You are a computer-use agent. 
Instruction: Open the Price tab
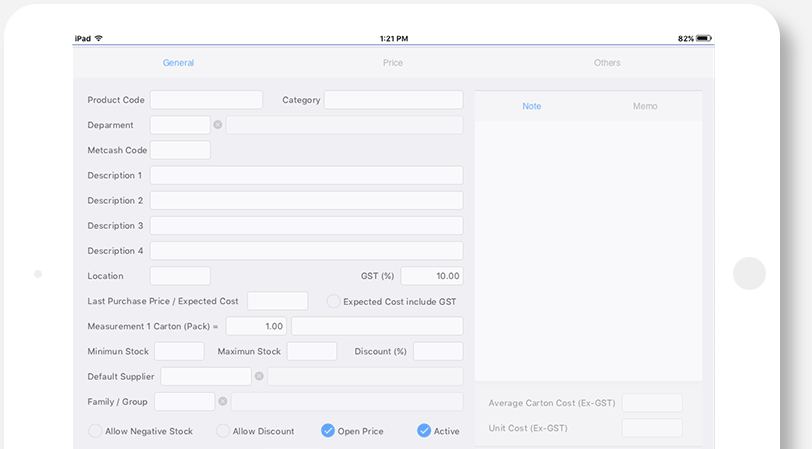point(393,63)
